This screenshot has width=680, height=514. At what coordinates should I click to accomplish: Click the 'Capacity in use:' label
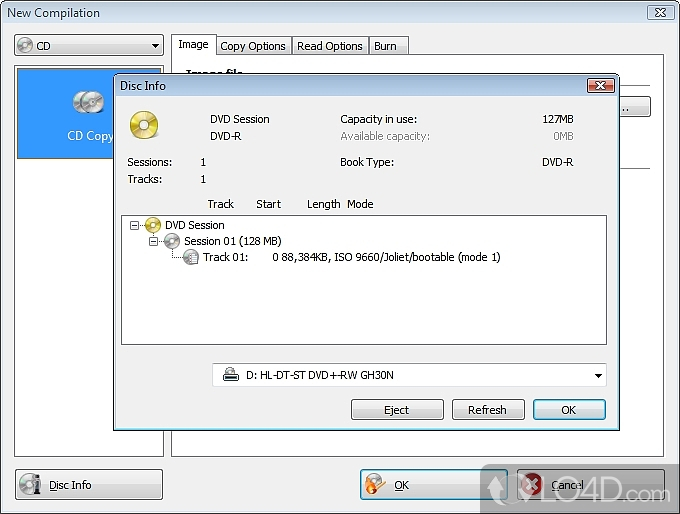[378, 119]
